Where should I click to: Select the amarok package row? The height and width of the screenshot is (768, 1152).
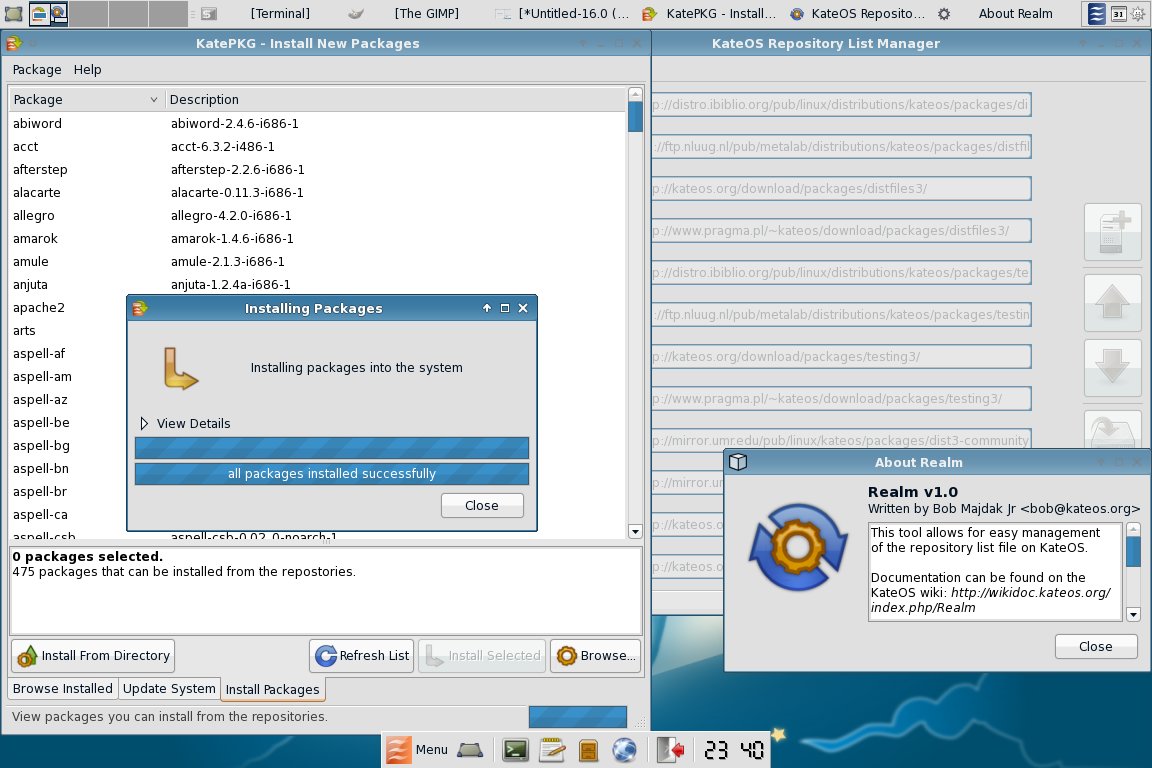pyautogui.click(x=317, y=238)
